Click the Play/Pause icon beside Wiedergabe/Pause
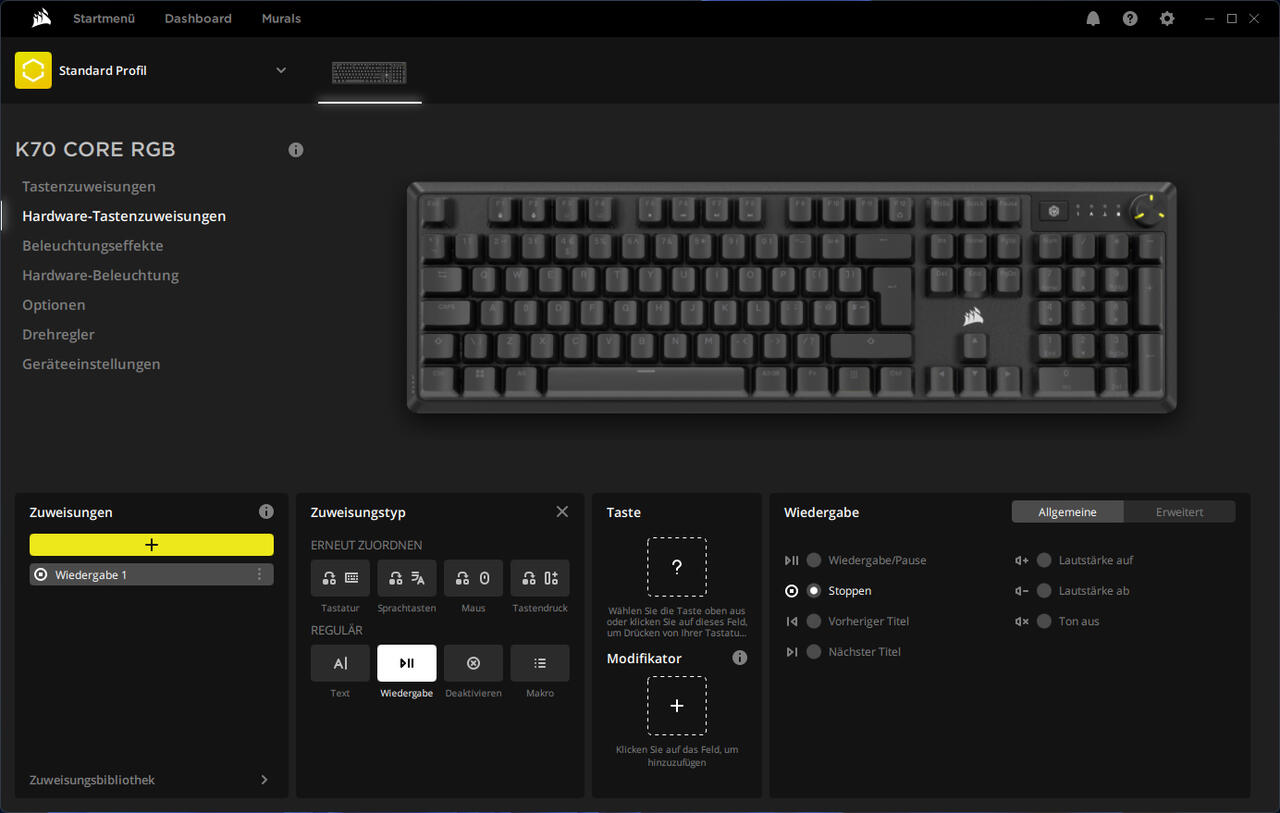The image size is (1280, 813). (x=792, y=560)
